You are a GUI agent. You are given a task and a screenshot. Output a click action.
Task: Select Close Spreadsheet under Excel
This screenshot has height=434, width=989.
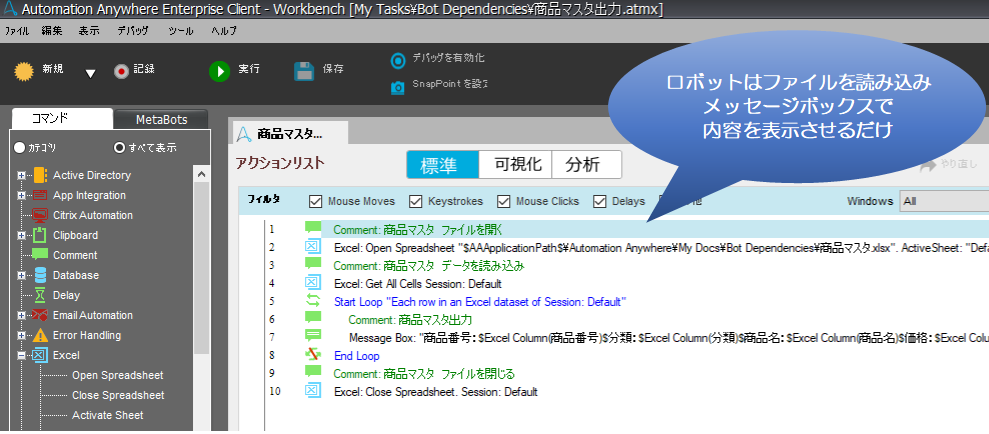118,396
